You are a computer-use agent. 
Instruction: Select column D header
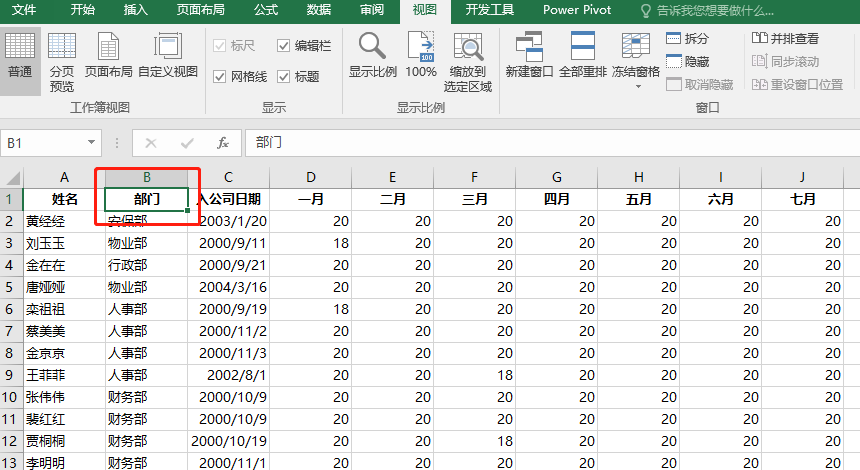click(310, 178)
